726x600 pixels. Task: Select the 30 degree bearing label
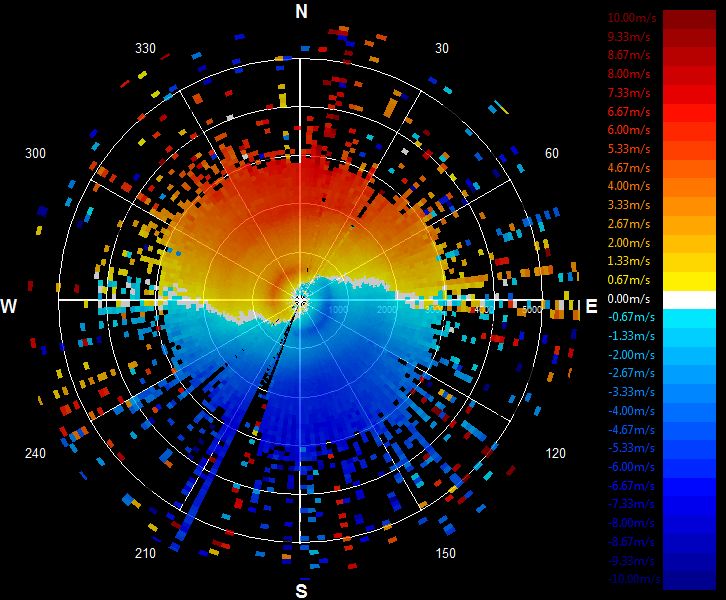pos(442,49)
